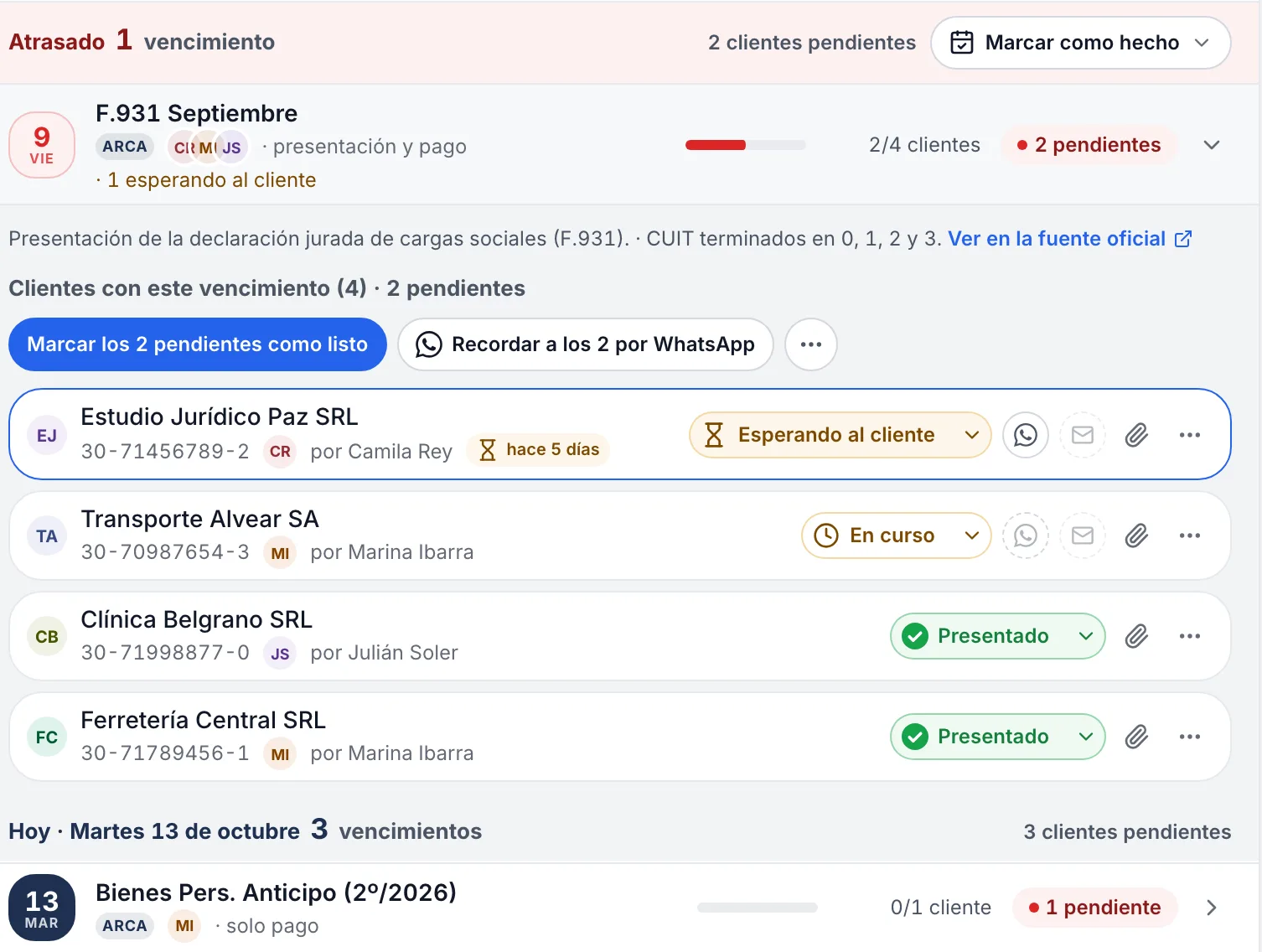Click TA avatar of Transporte Alvear
The height and width of the screenshot is (952, 1262).
pyautogui.click(x=47, y=535)
